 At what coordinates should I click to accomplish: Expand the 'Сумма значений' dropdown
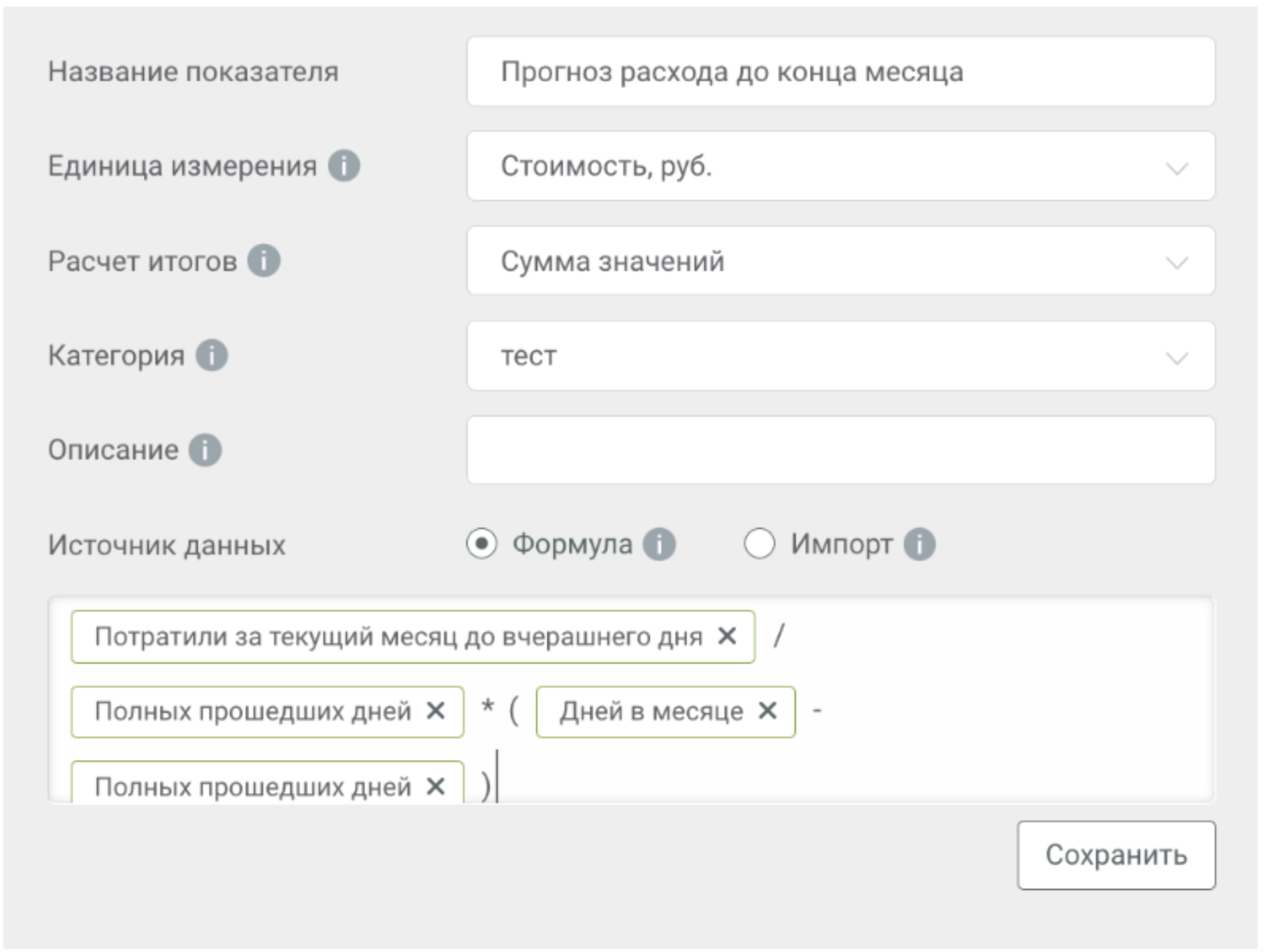pos(840,261)
